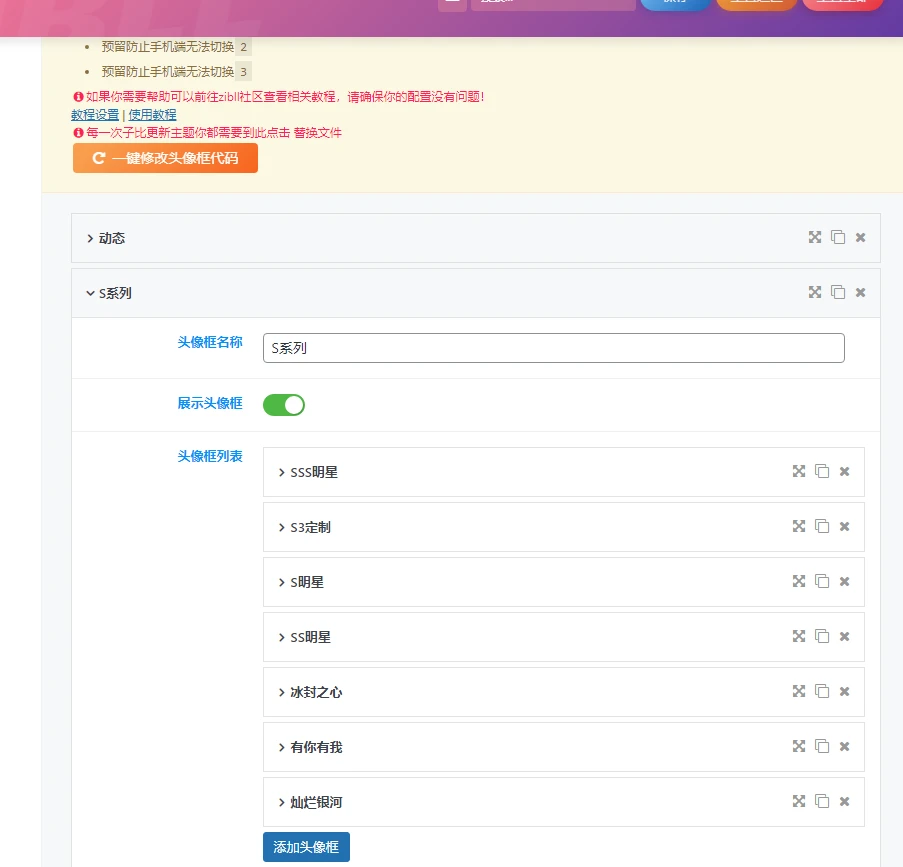Screen dimensions: 903x867
Task: Click the 头像框名称 text field
Action: 553,348
